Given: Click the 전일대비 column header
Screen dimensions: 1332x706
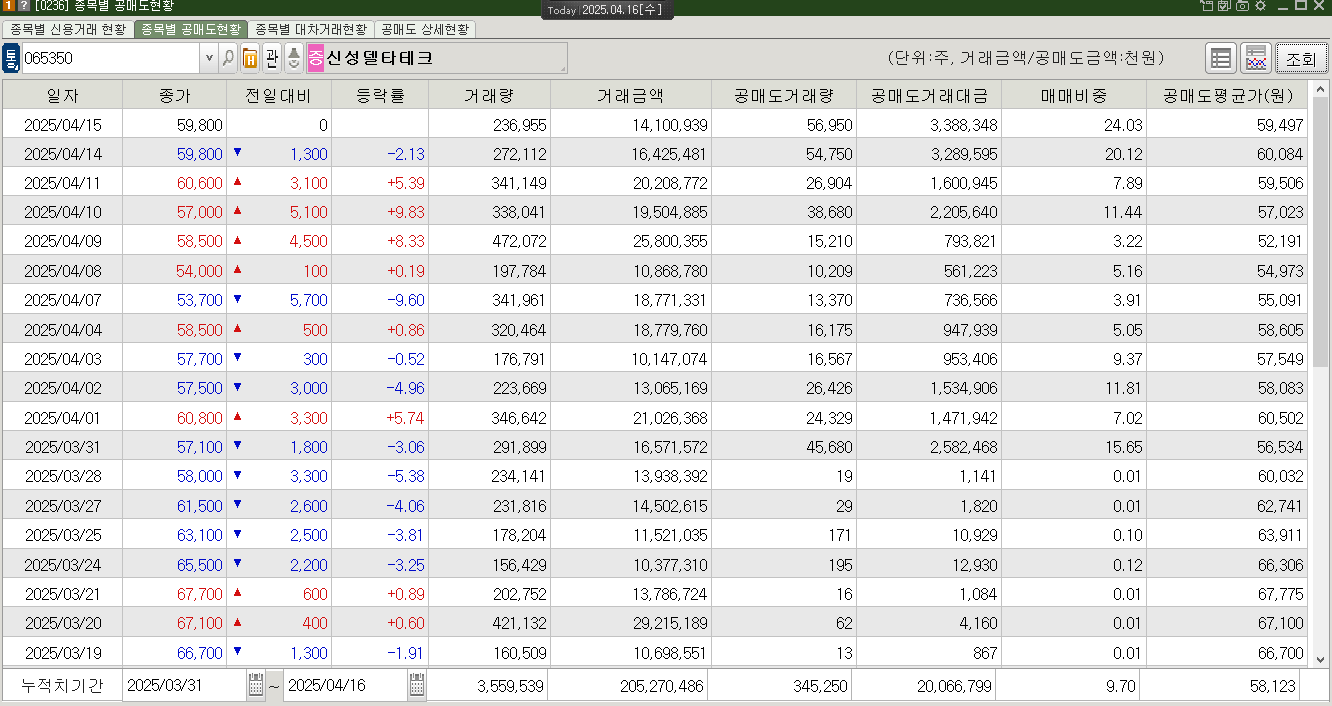Looking at the screenshot, I should pos(279,96).
